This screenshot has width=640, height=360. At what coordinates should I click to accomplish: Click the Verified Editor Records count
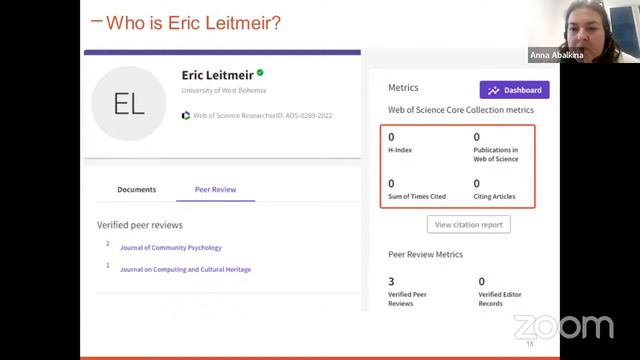pos(482,282)
